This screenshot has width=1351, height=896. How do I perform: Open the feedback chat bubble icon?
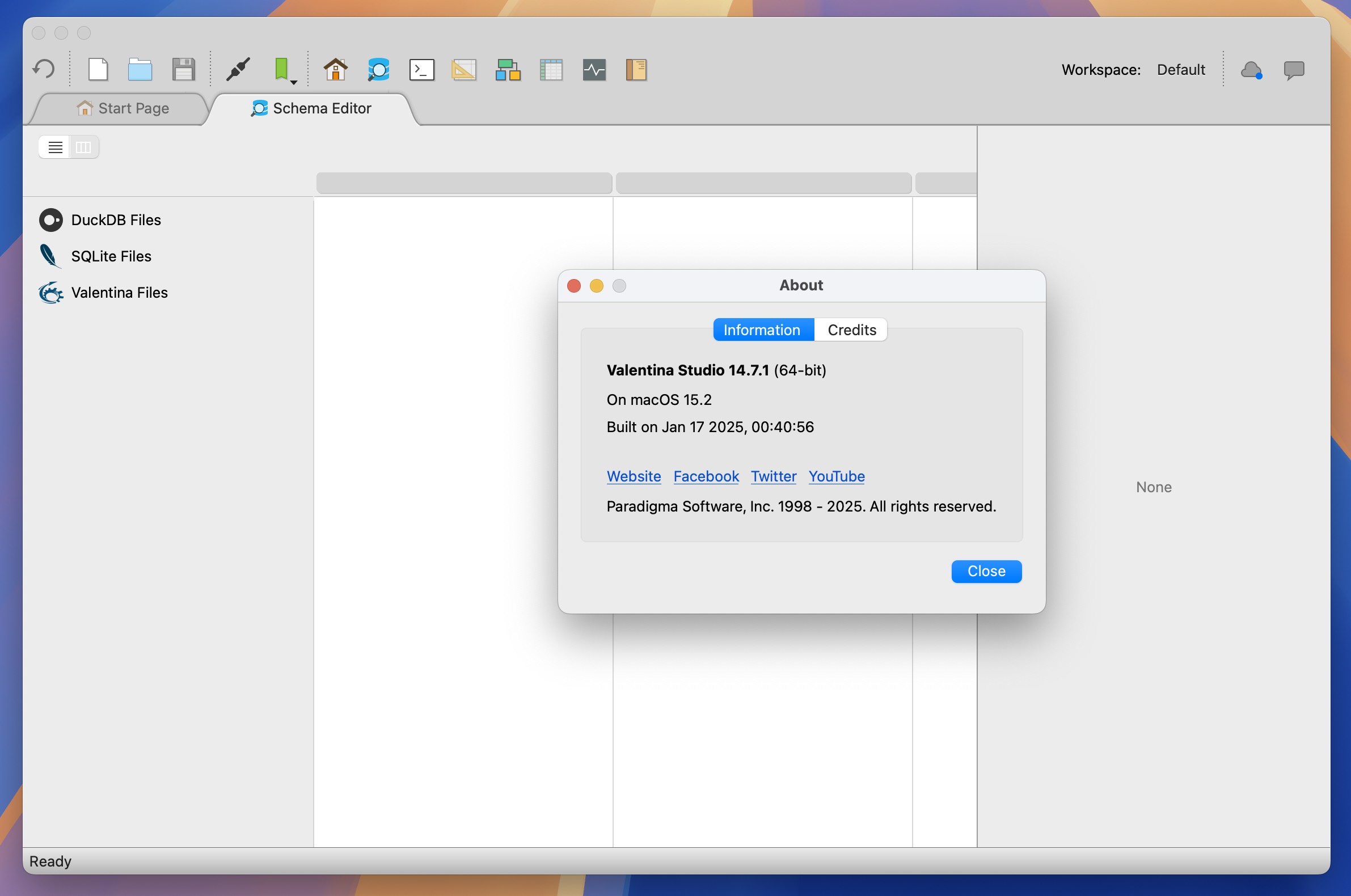tap(1294, 69)
